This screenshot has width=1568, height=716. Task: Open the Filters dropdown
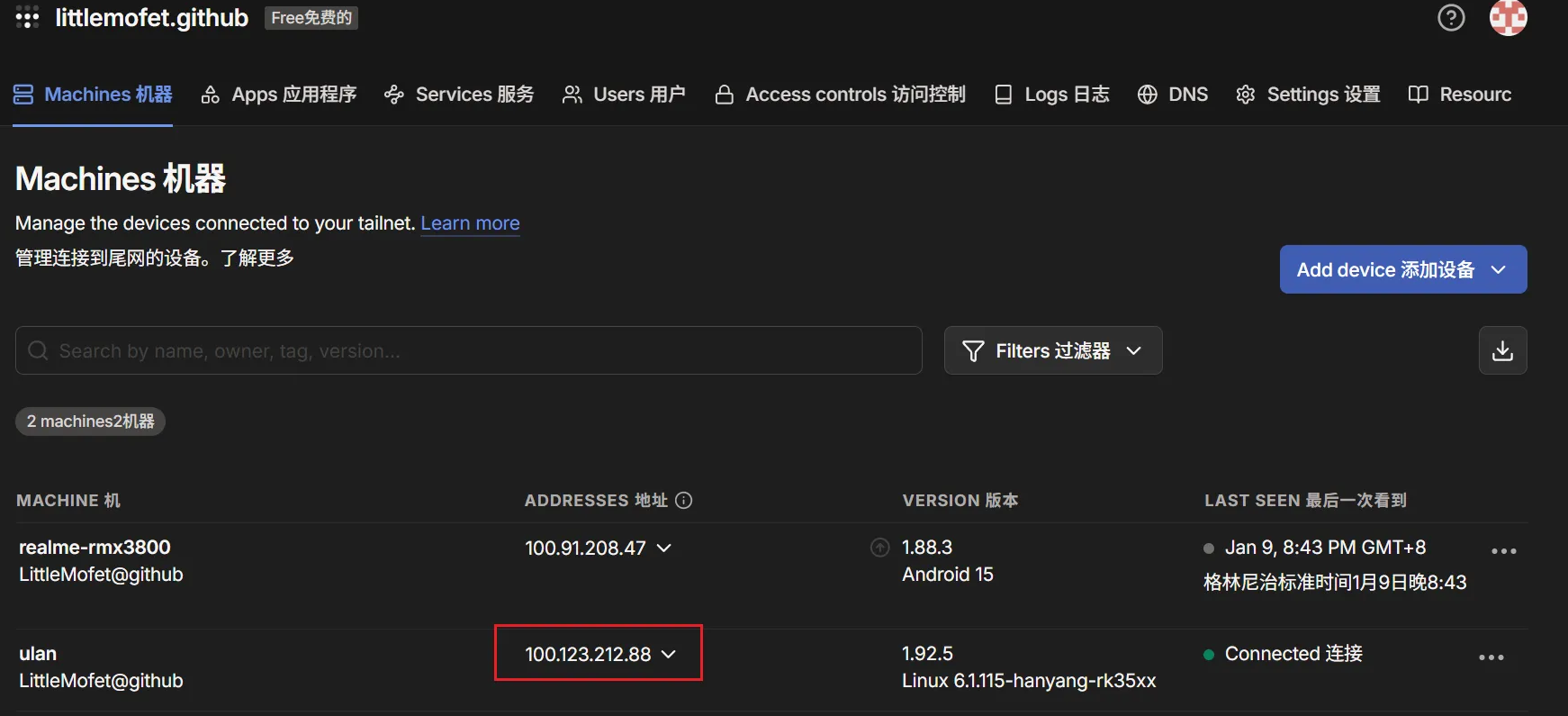pos(1052,350)
